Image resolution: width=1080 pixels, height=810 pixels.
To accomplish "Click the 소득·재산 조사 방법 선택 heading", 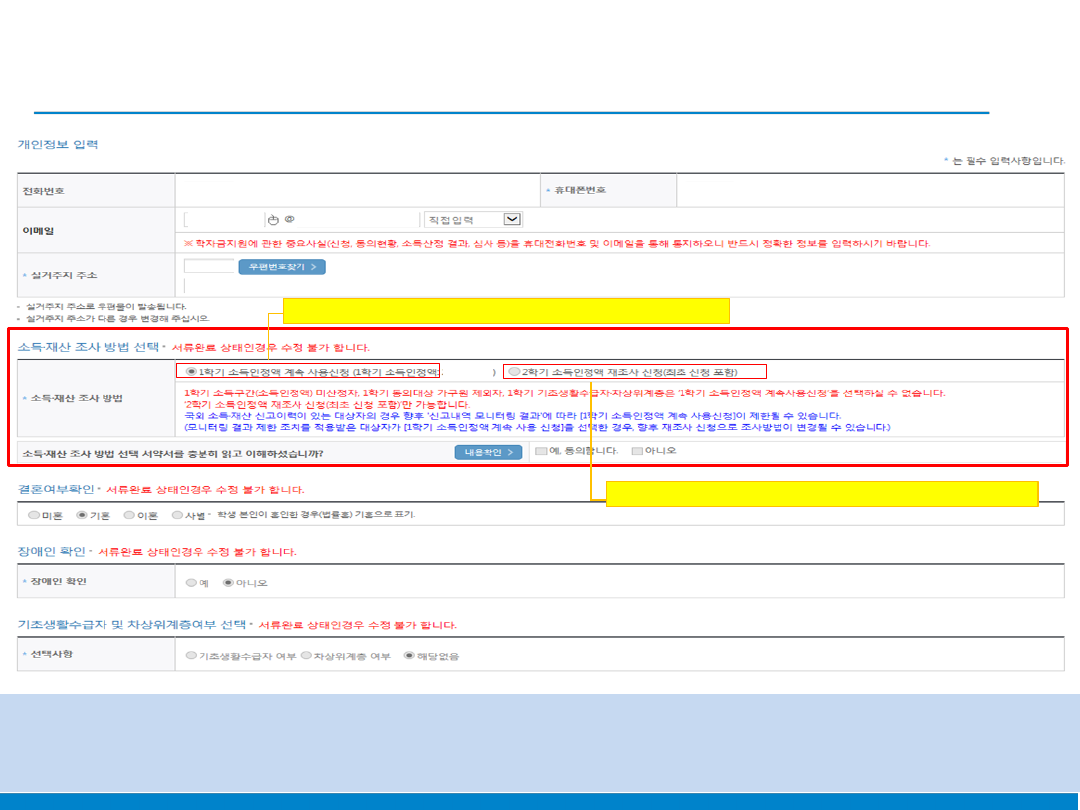I will tap(88, 347).
